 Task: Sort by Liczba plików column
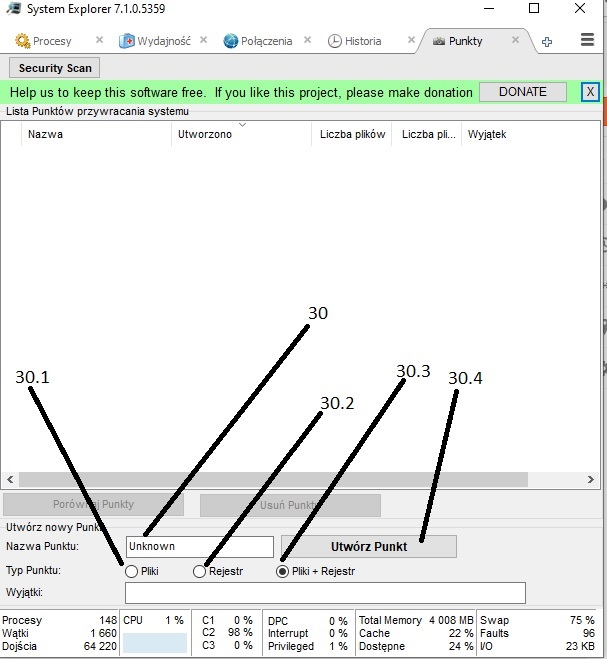tap(352, 134)
